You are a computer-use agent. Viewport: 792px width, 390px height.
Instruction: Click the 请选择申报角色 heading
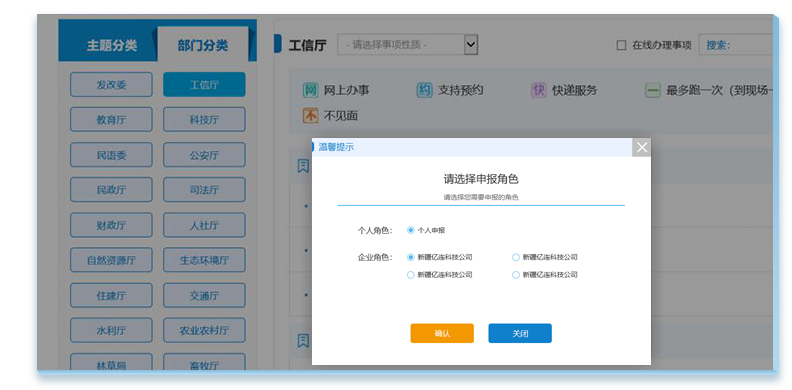pyautogui.click(x=481, y=179)
